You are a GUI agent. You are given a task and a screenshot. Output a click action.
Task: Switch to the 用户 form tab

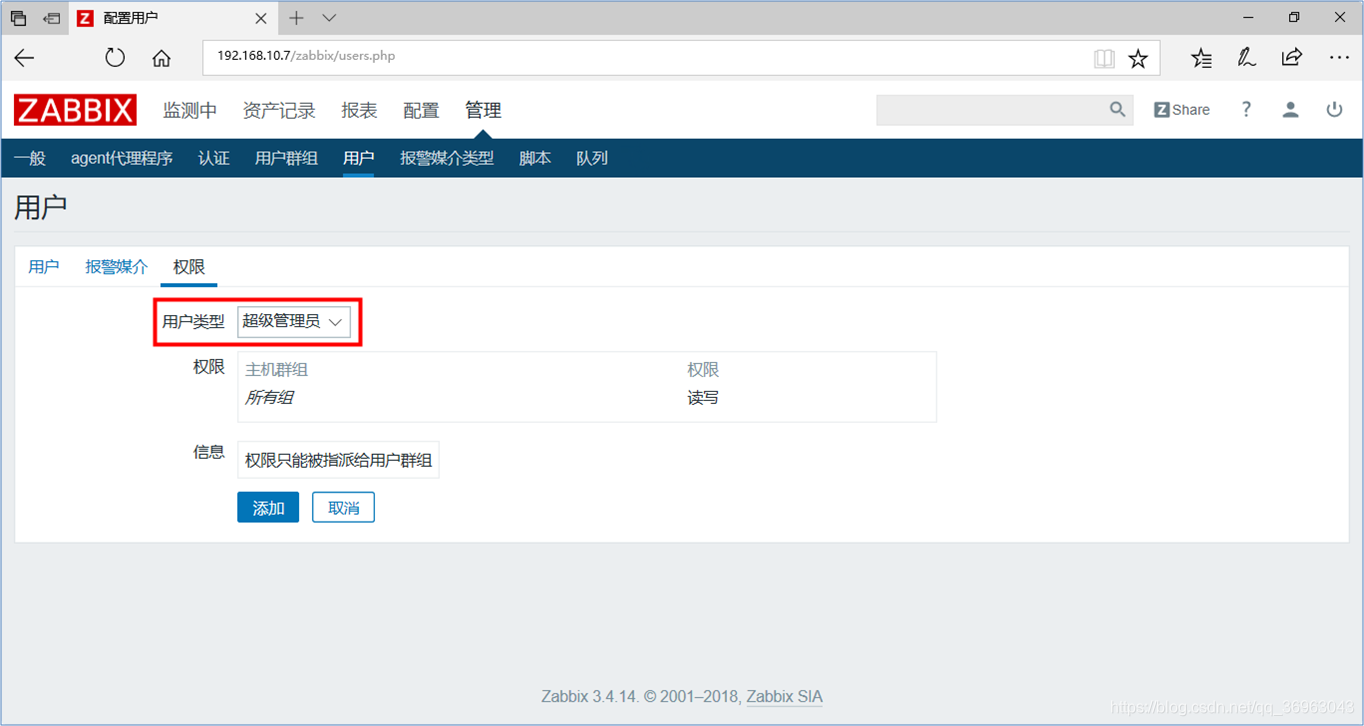[44, 266]
